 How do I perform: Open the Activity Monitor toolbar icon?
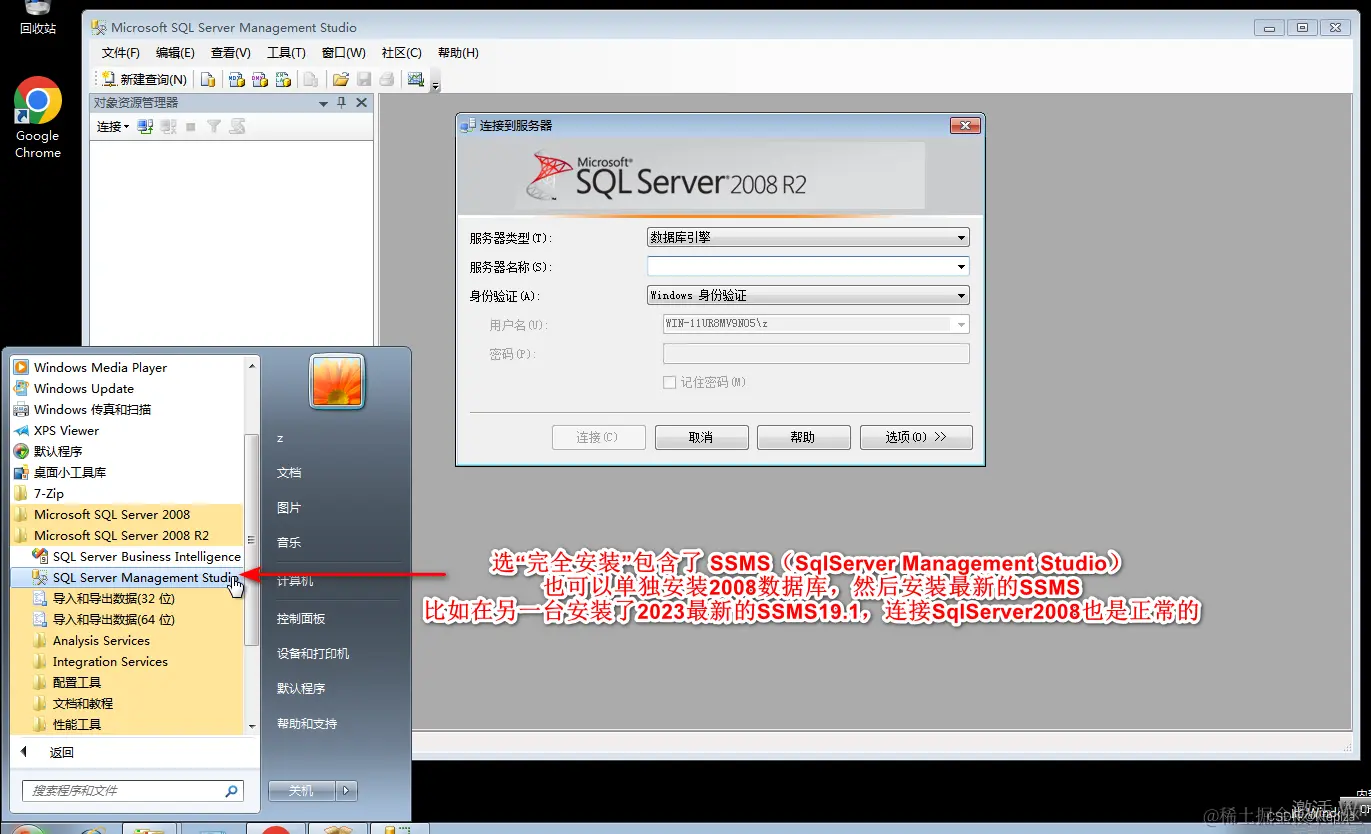415,79
